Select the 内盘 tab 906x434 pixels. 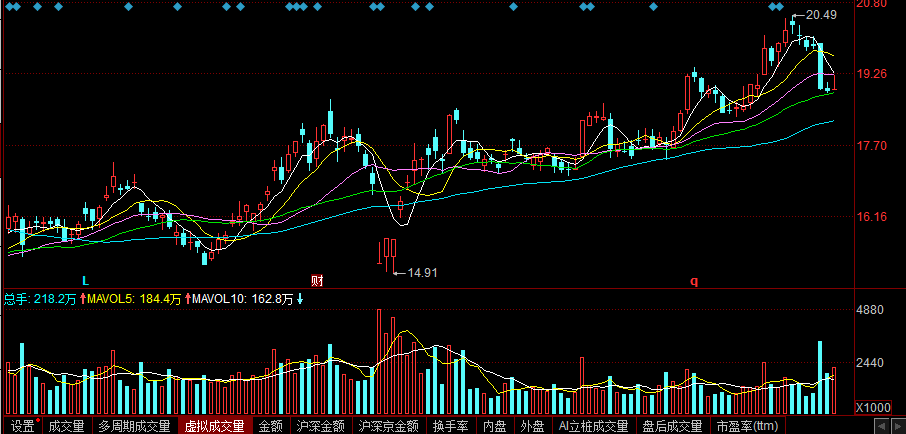click(x=495, y=426)
